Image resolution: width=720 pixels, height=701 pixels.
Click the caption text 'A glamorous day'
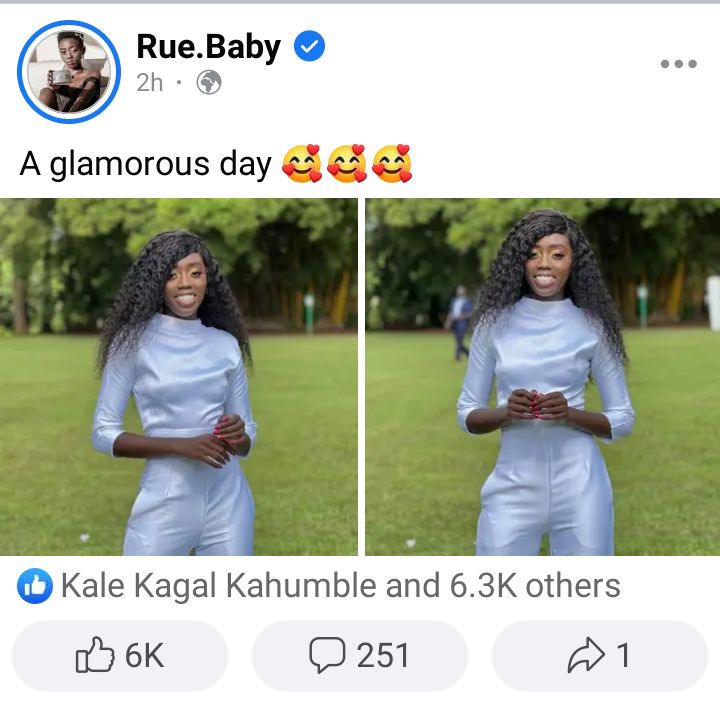coord(146,164)
